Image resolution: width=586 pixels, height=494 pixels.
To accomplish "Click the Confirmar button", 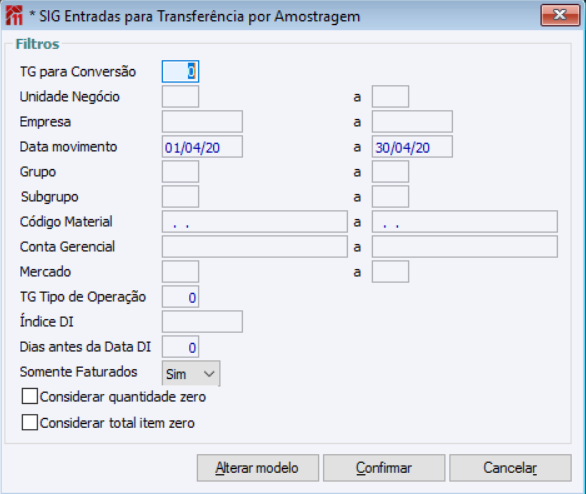I will 384,468.
